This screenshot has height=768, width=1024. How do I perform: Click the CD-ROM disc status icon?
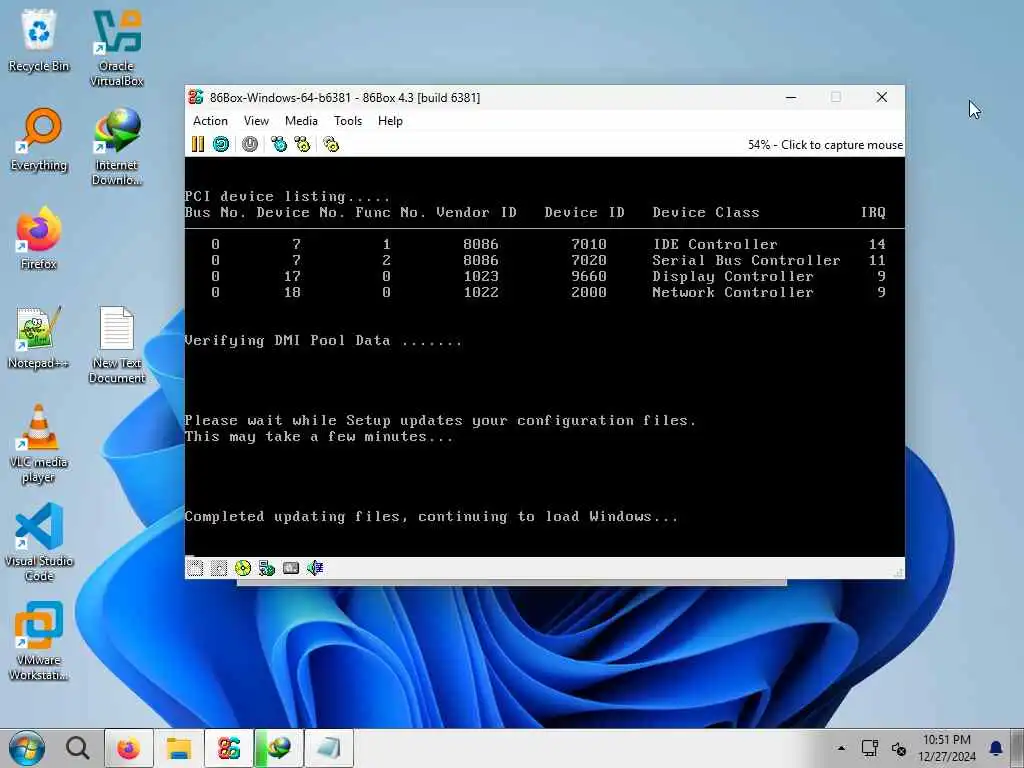click(x=243, y=568)
